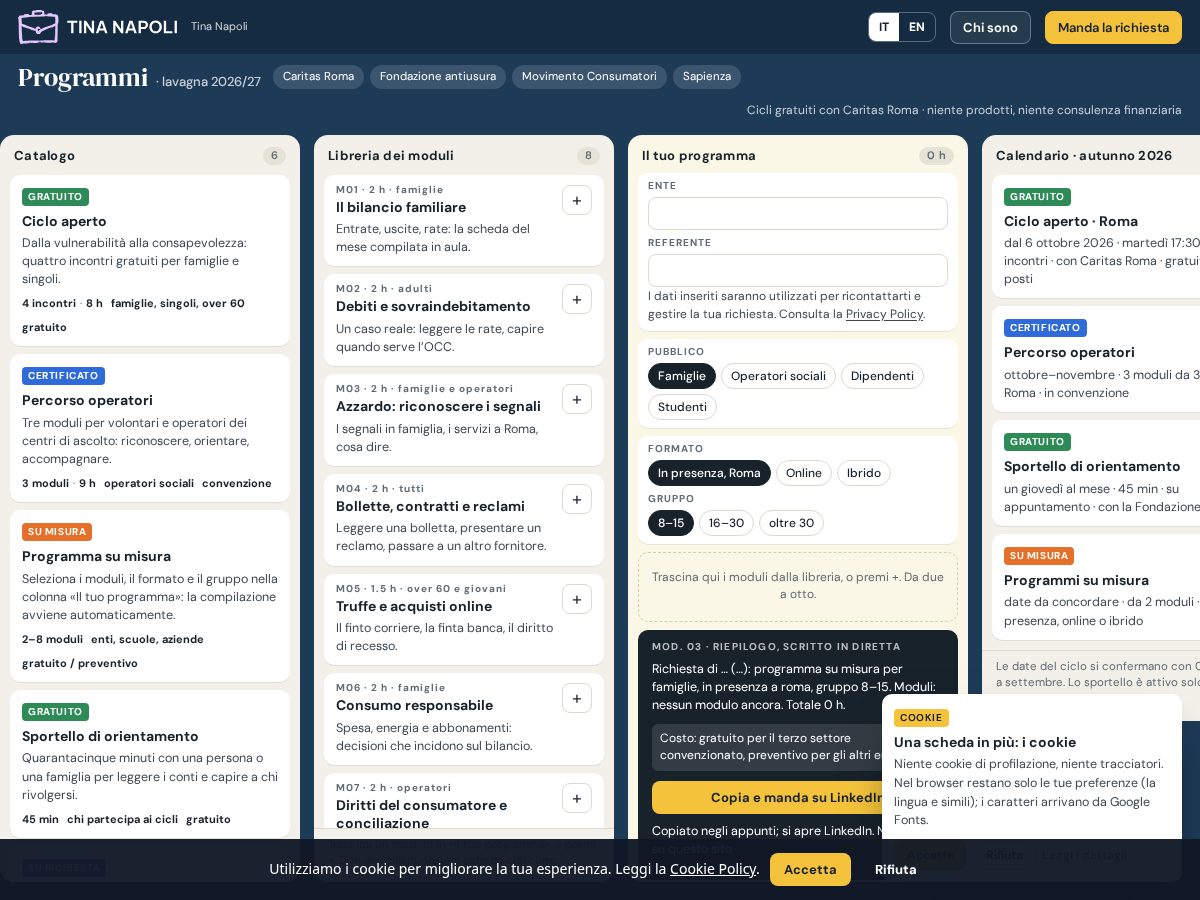The width and height of the screenshot is (1200, 900).
Task: Choose Ibrido format
Action: tap(864, 473)
